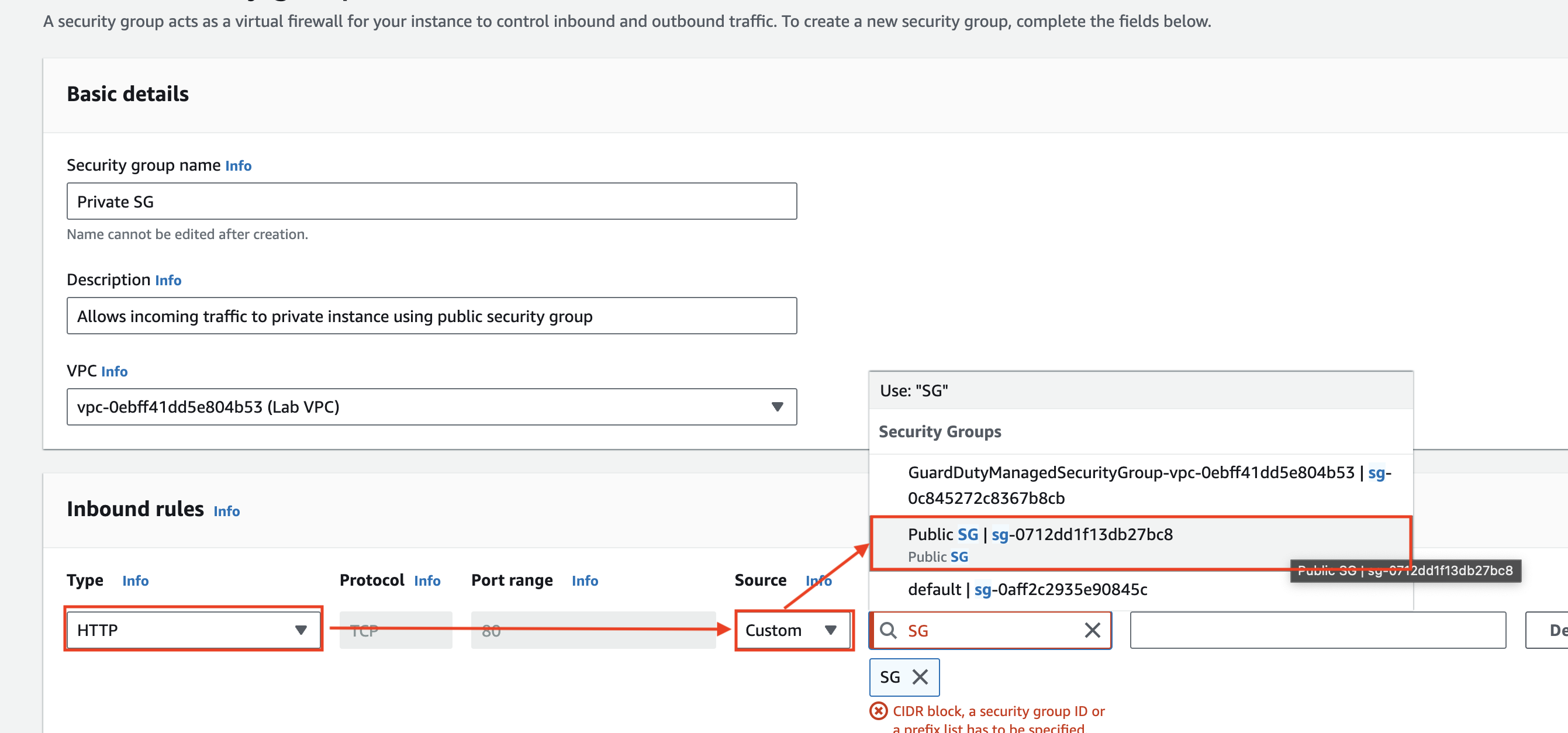Open Info link next to Description
The height and width of the screenshot is (733, 1568).
(x=168, y=280)
